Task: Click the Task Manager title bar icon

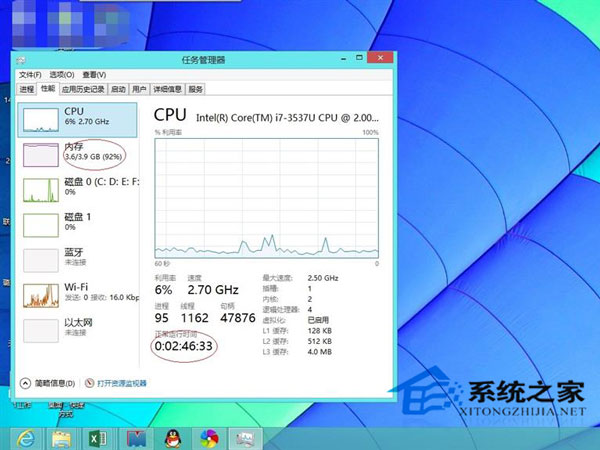Action: coord(21,60)
